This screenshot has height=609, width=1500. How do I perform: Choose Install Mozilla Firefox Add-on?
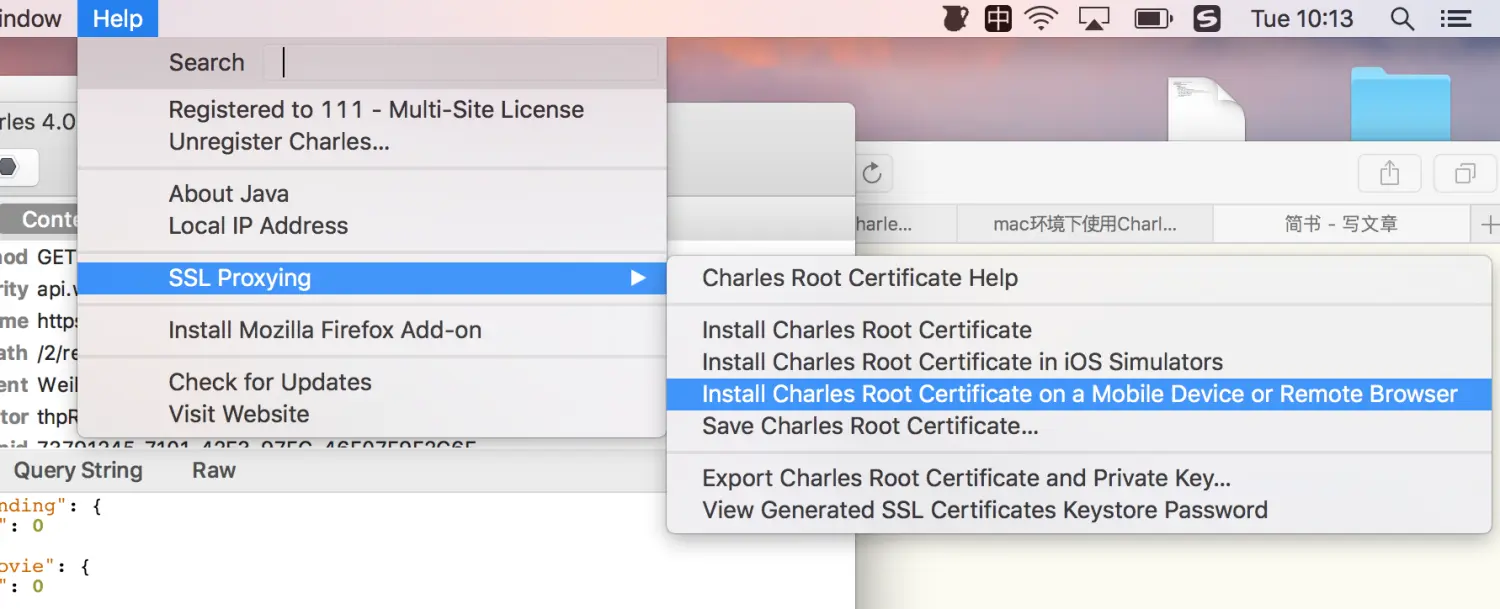(325, 330)
